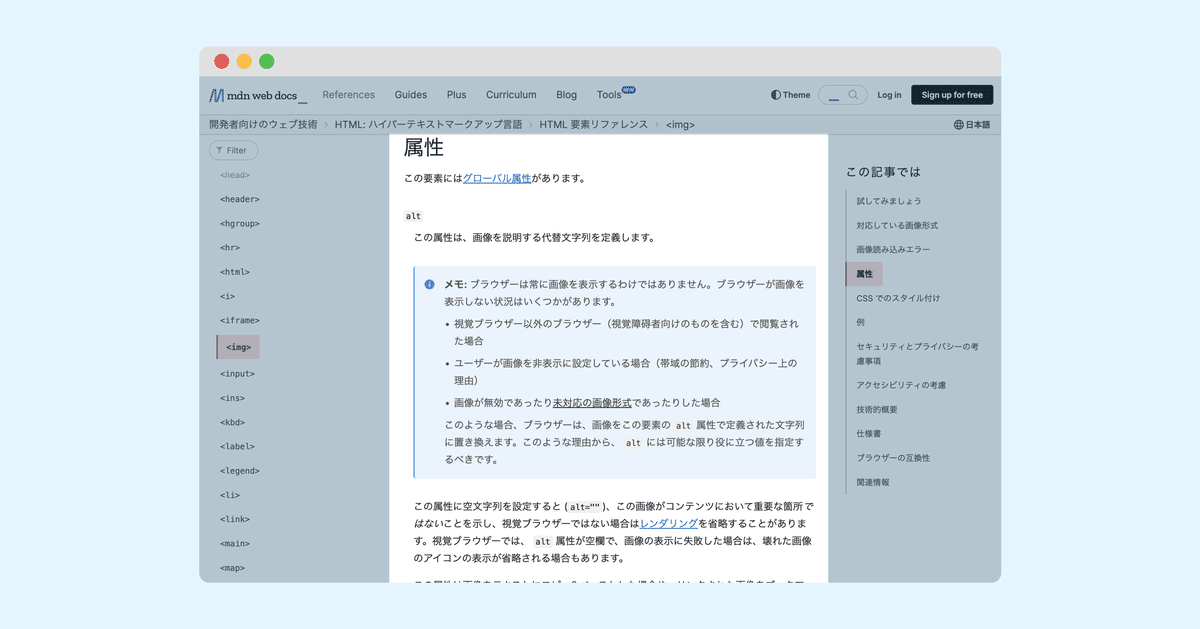Click the Sign up for free button
This screenshot has width=1200, height=629.
point(951,94)
